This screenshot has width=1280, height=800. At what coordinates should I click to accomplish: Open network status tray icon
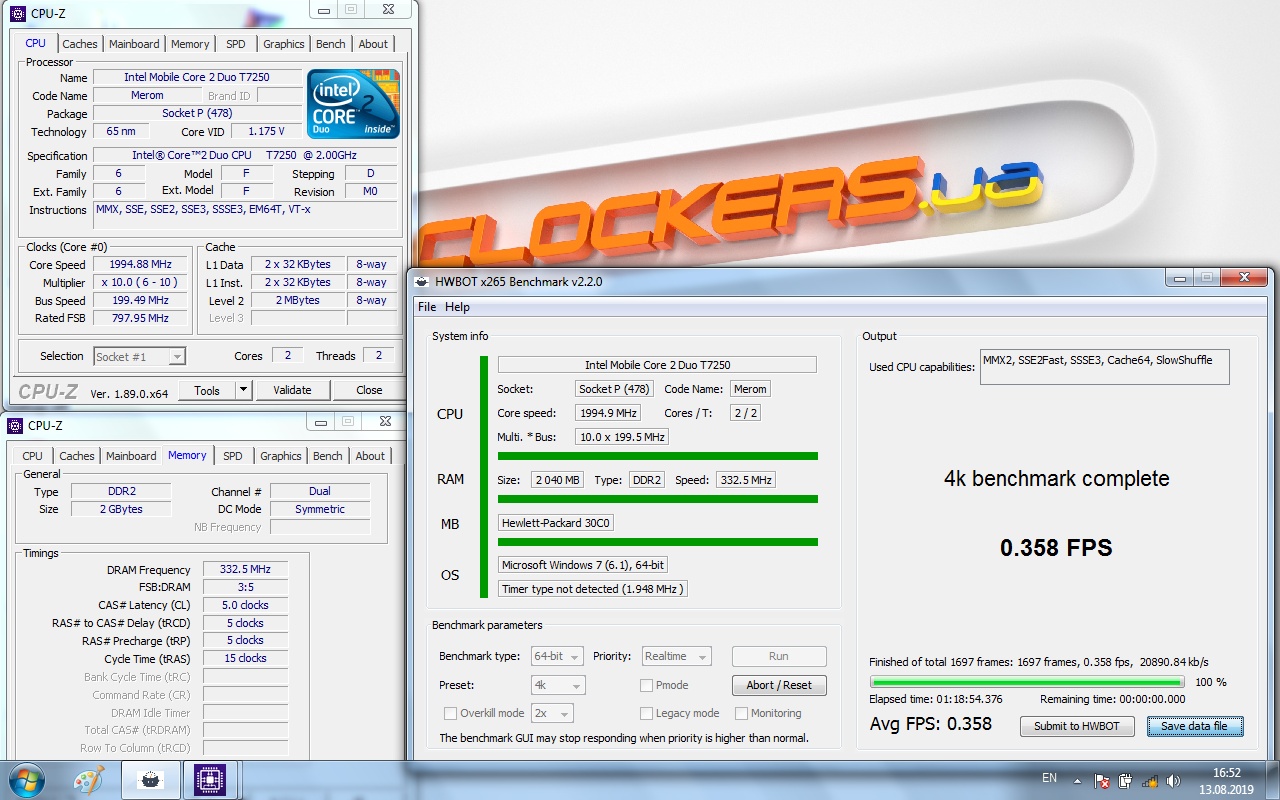point(1150,780)
